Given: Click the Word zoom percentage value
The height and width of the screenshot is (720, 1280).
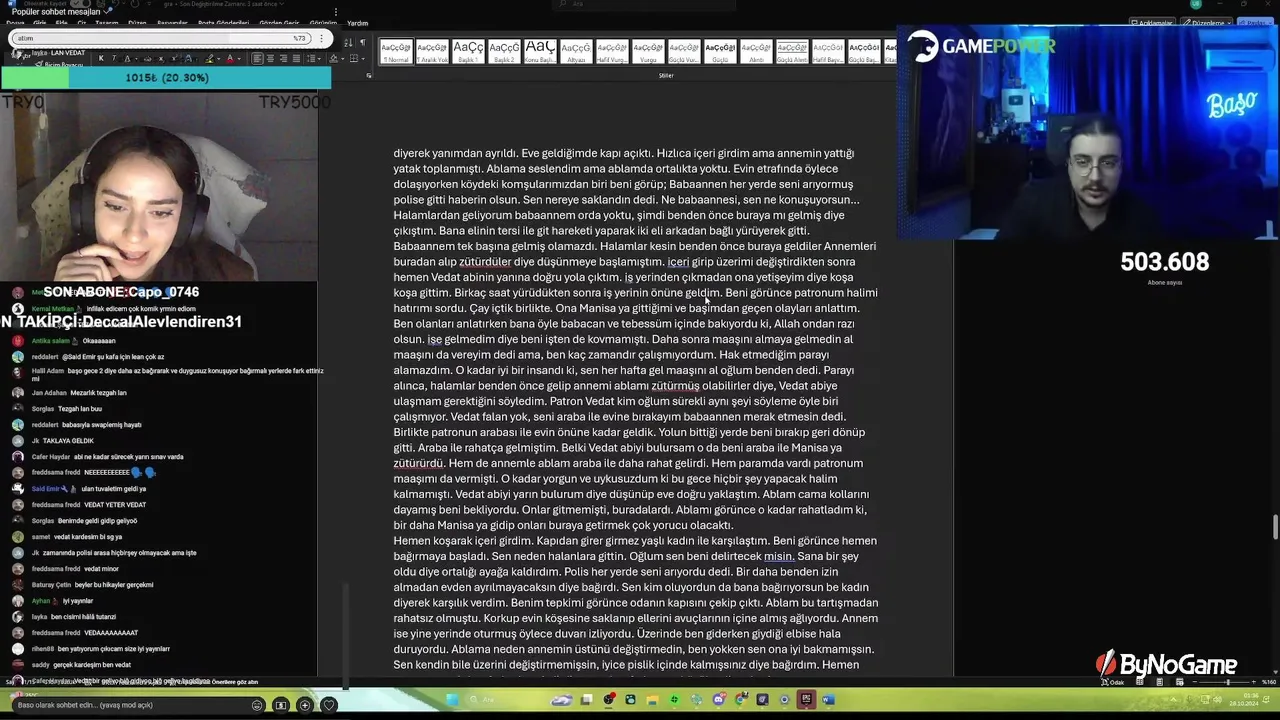Looking at the screenshot, I should click(1268, 682).
